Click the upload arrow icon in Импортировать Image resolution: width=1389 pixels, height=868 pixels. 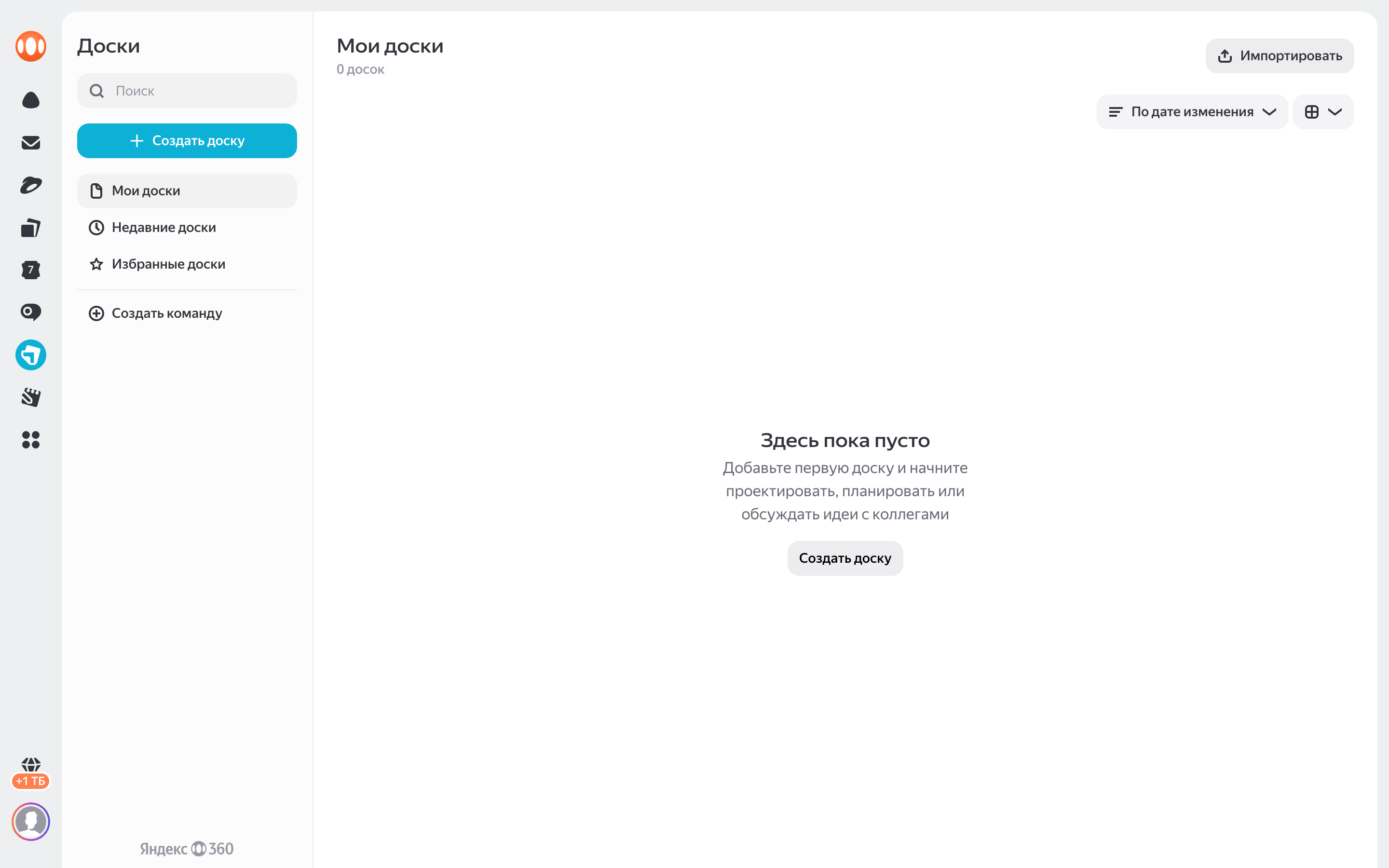pyautogui.click(x=1225, y=55)
